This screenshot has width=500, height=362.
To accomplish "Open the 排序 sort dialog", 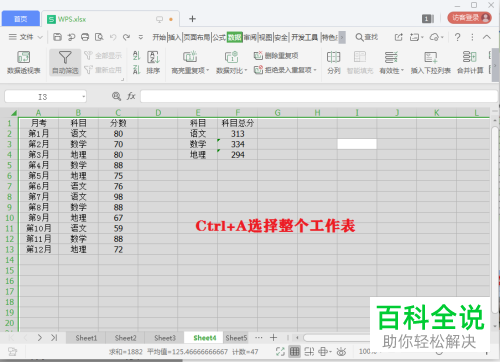I will click(x=153, y=62).
